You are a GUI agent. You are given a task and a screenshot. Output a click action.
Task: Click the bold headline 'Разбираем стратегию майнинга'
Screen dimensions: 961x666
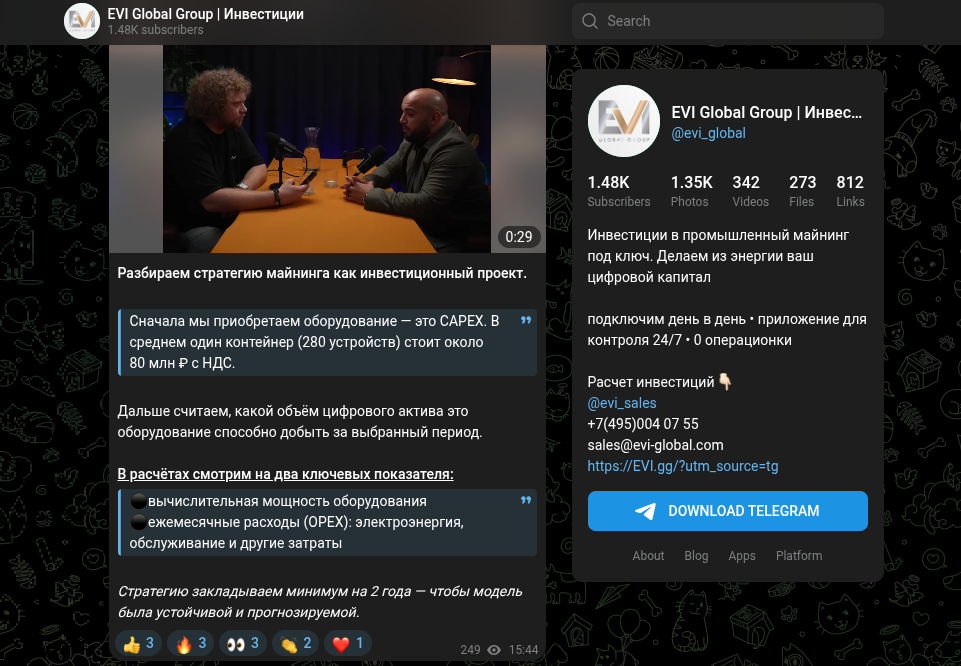click(x=322, y=273)
